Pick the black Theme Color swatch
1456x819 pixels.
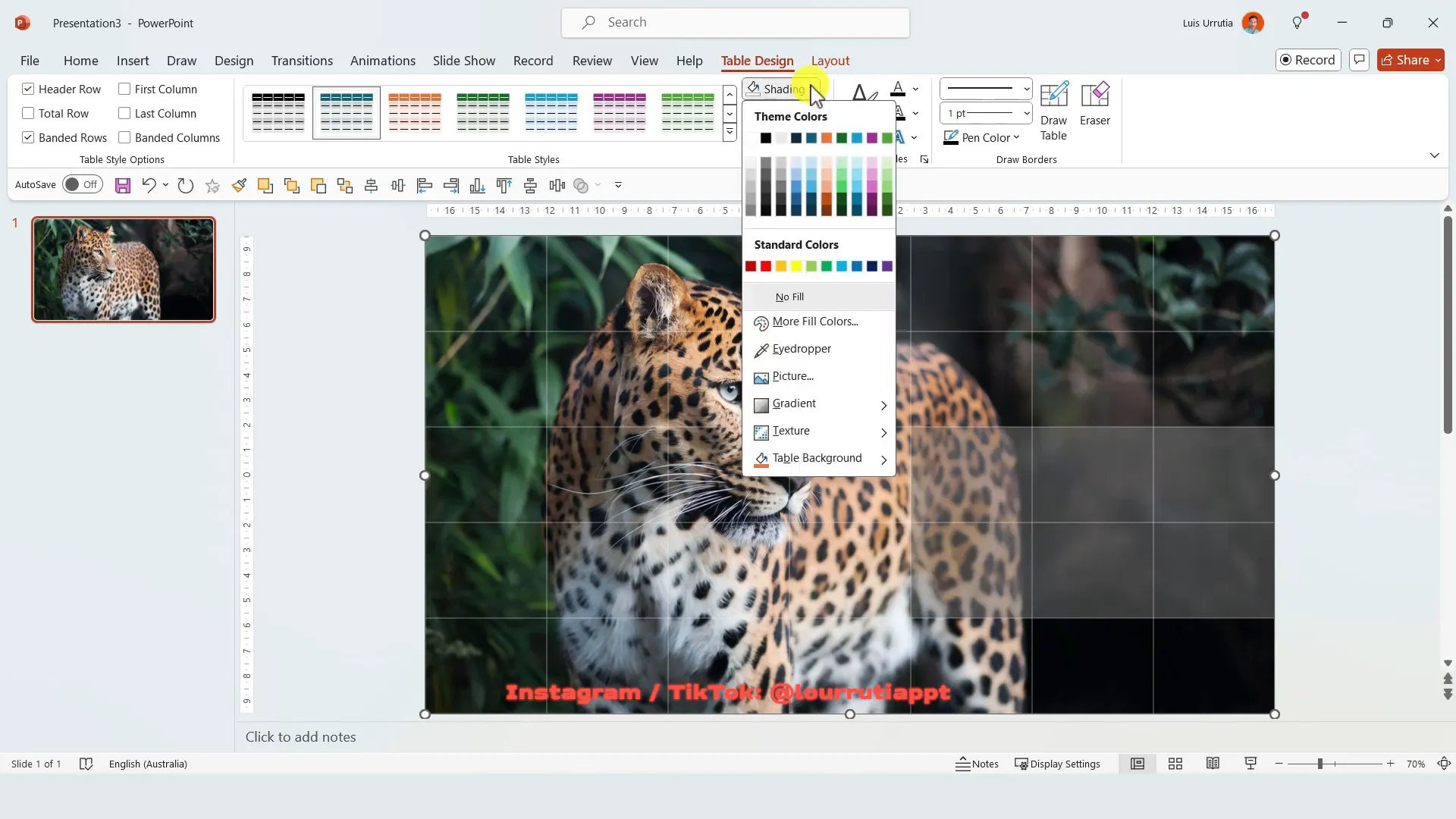(x=766, y=138)
